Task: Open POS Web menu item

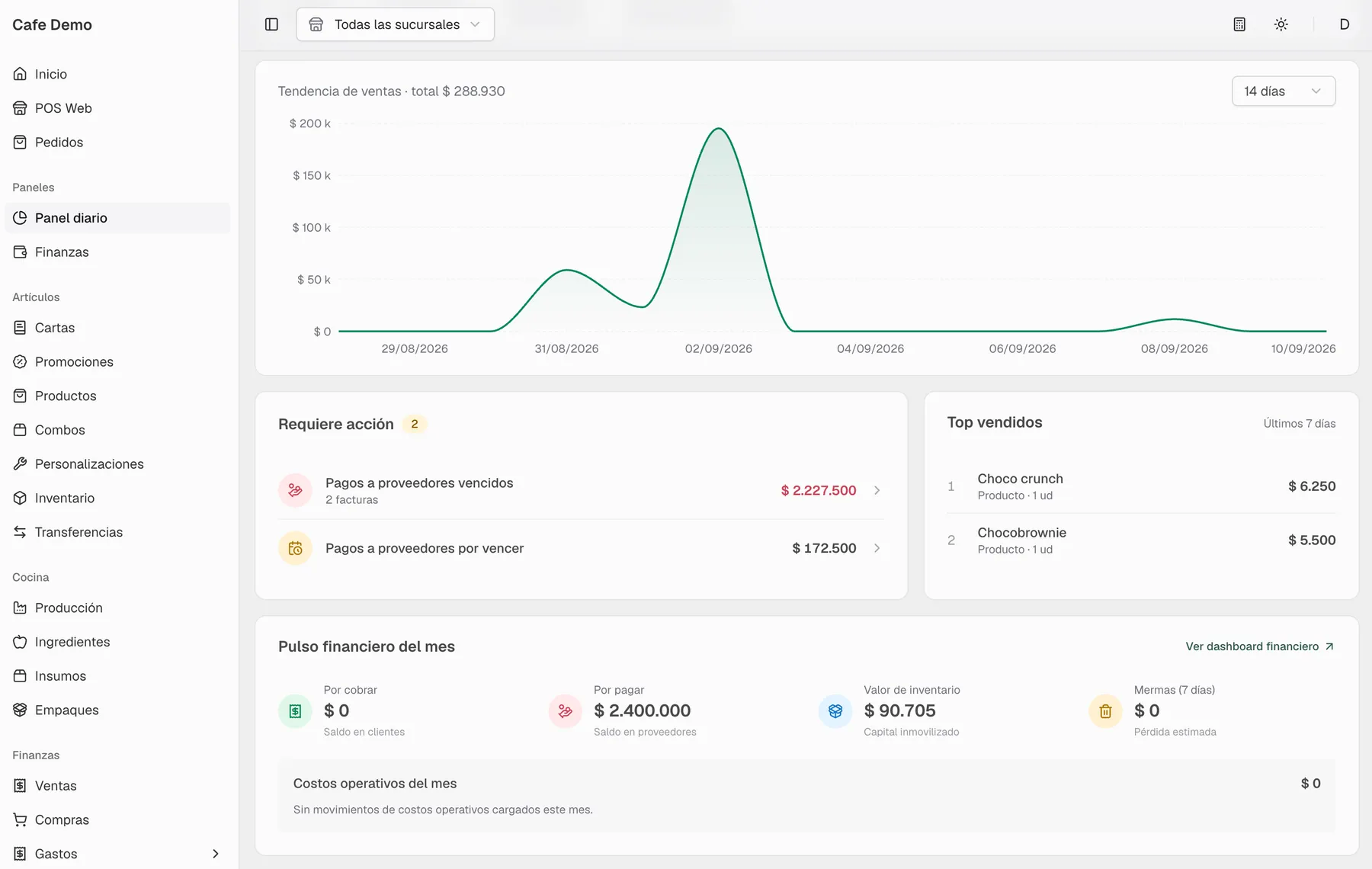Action: click(x=117, y=108)
